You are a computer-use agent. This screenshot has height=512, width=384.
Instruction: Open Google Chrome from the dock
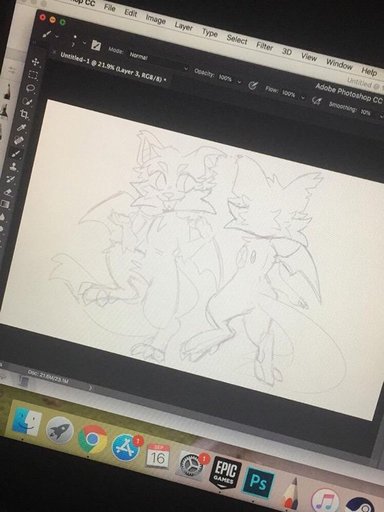(93, 440)
